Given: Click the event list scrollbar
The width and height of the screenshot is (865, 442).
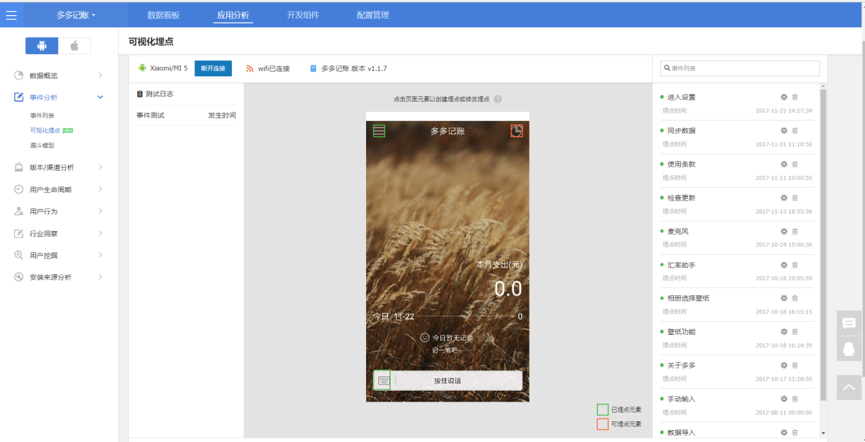Looking at the screenshot, I should [823, 243].
